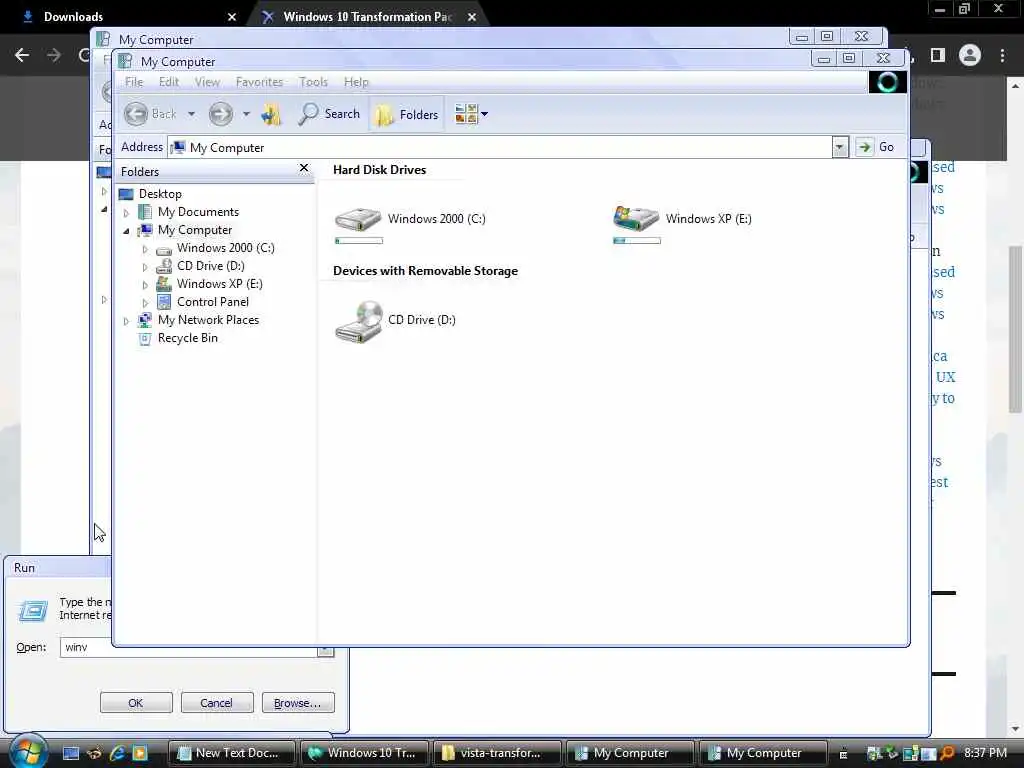Select Windows 2000 (C:) in folder tree
The width and height of the screenshot is (1024, 768).
pyautogui.click(x=225, y=248)
